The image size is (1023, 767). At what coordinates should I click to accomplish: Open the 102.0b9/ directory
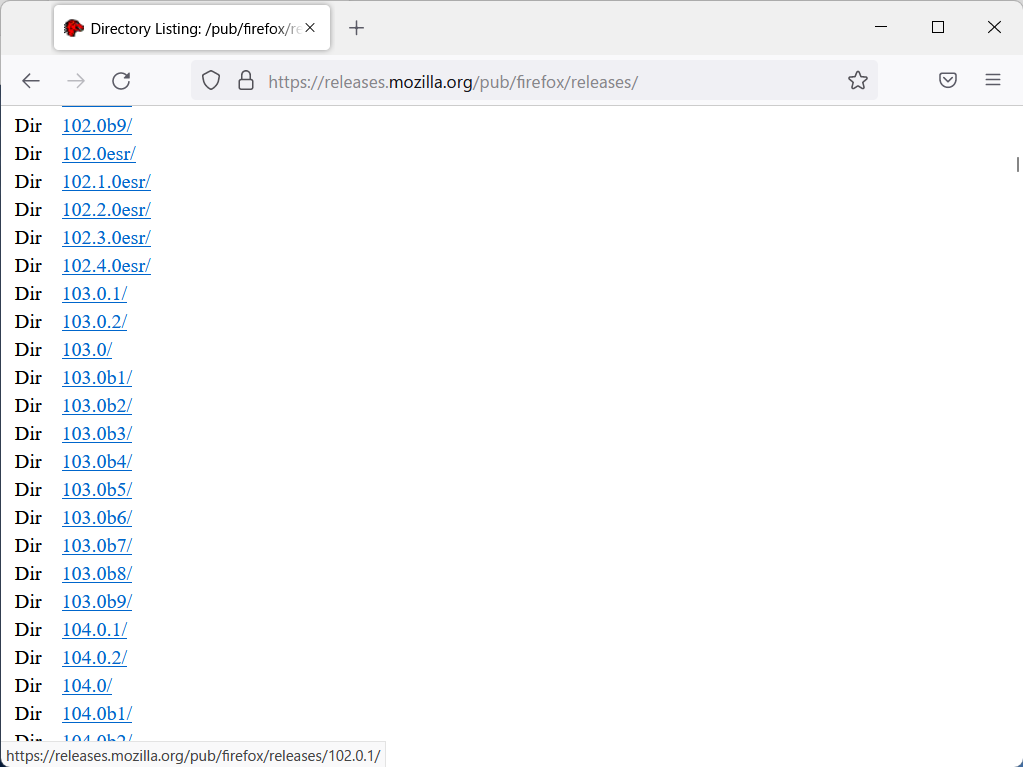[x=97, y=125]
